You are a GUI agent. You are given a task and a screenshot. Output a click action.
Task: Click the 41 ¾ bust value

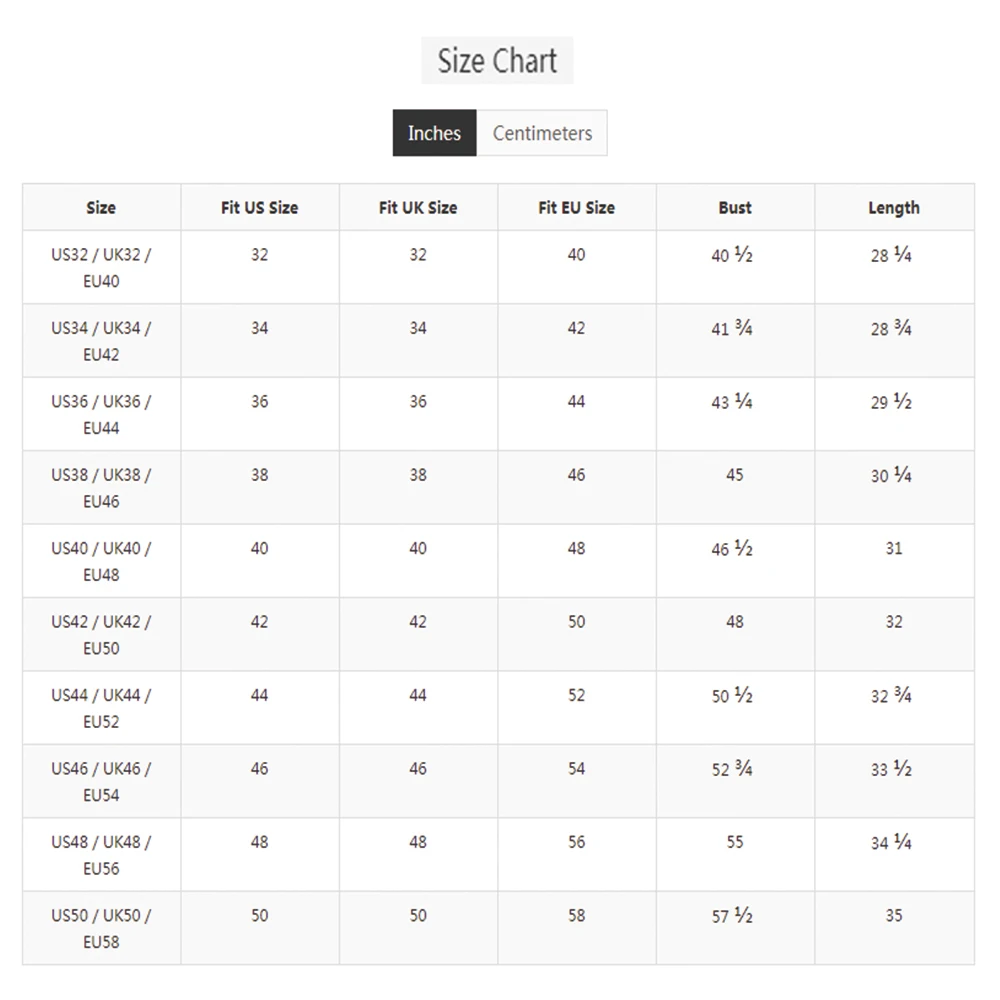[x=732, y=328]
